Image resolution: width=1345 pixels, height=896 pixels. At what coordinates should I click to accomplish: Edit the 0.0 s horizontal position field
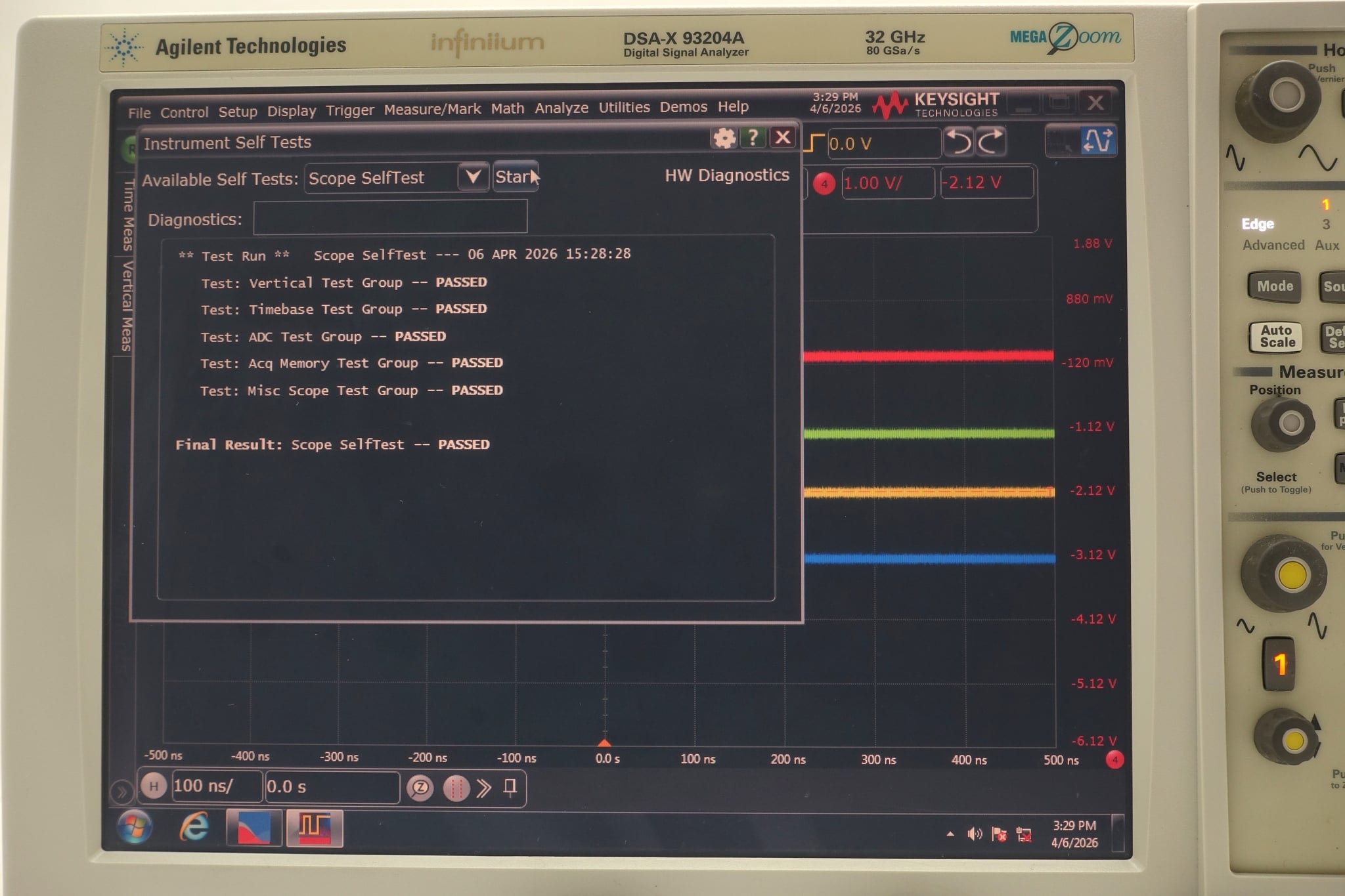pos(332,787)
